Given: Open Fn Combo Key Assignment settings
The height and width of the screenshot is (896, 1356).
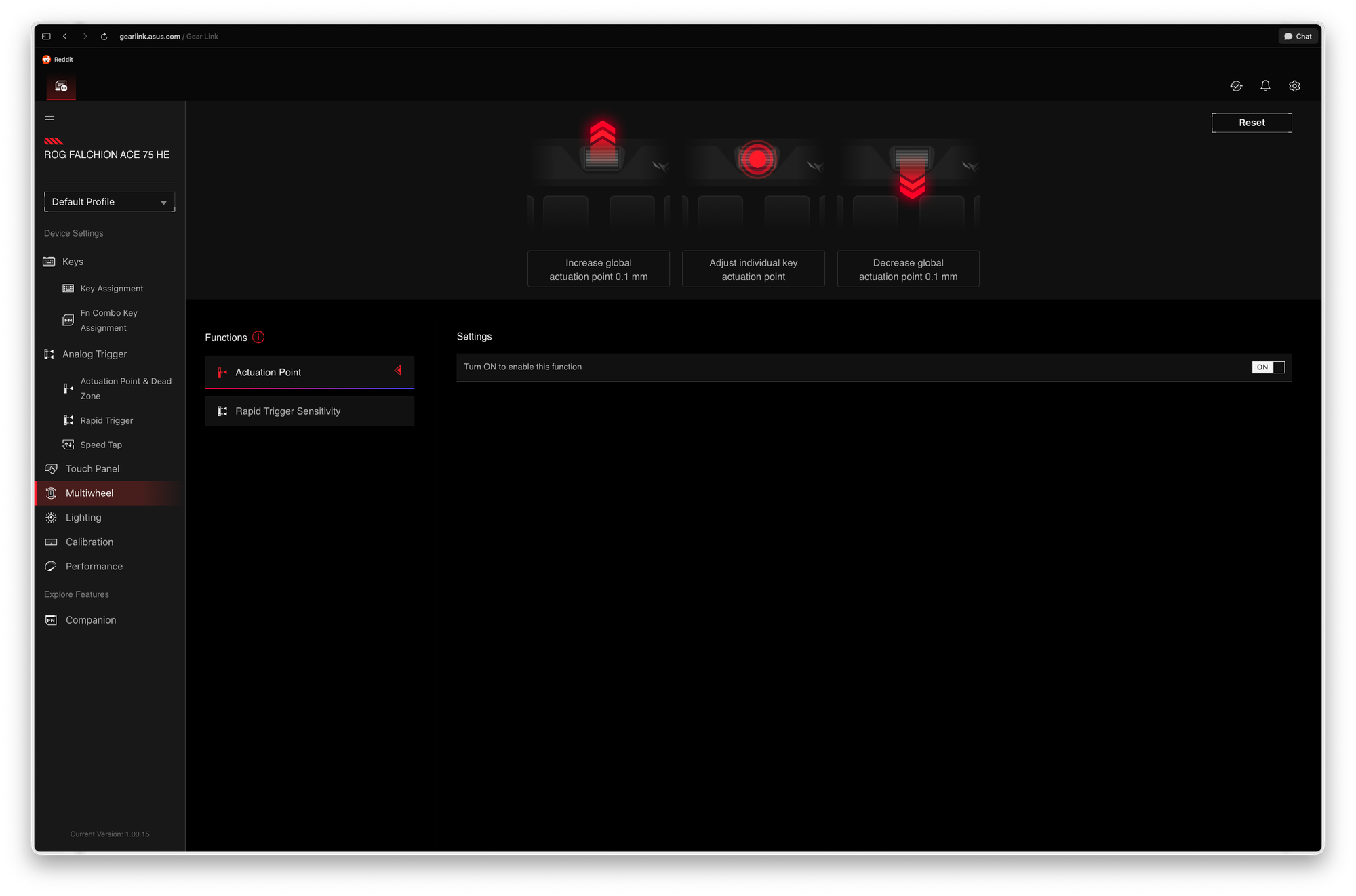Looking at the screenshot, I should tap(108, 320).
